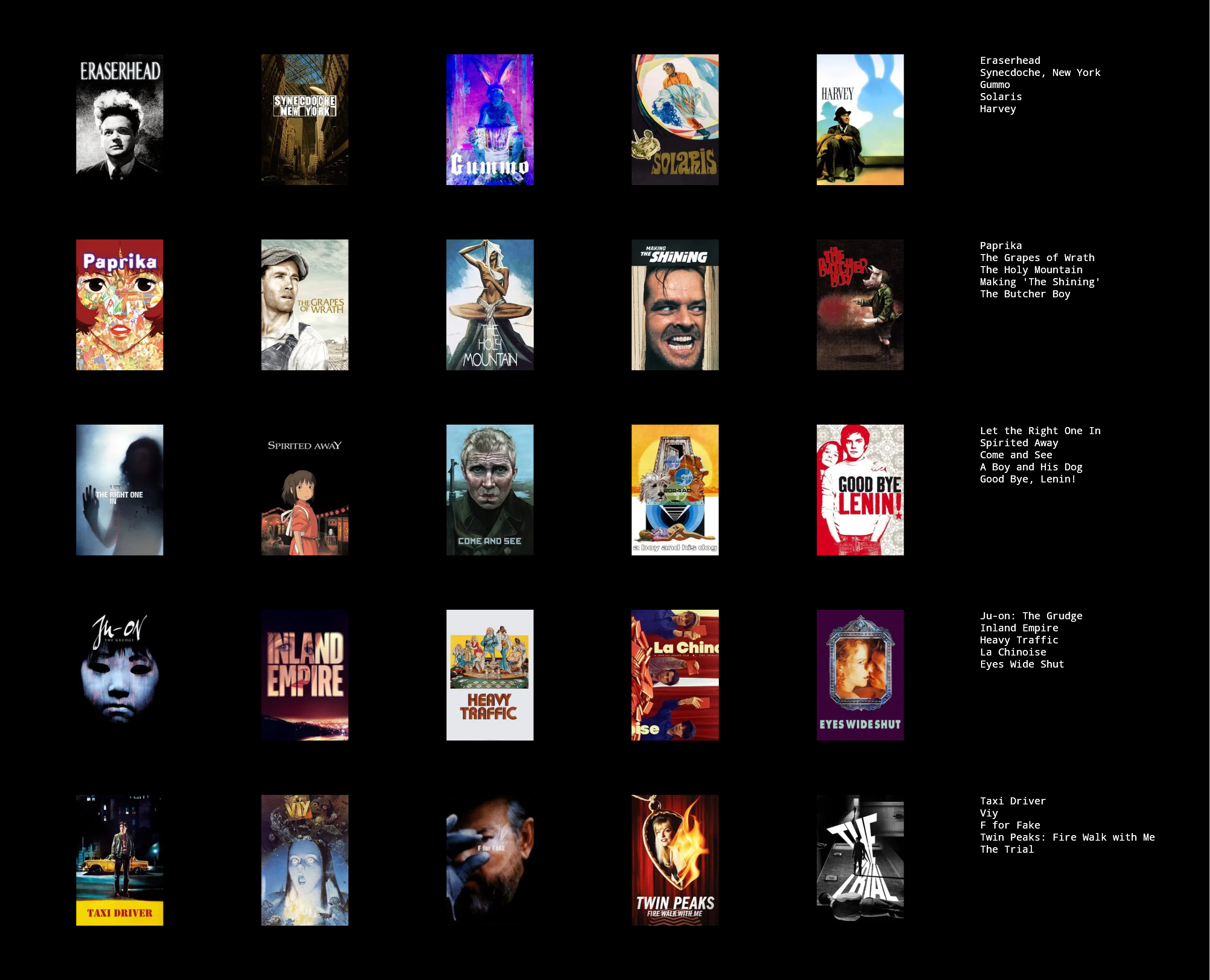The height and width of the screenshot is (980, 1210).
Task: Click 'Inland Empire' list text
Action: pos(1019,628)
